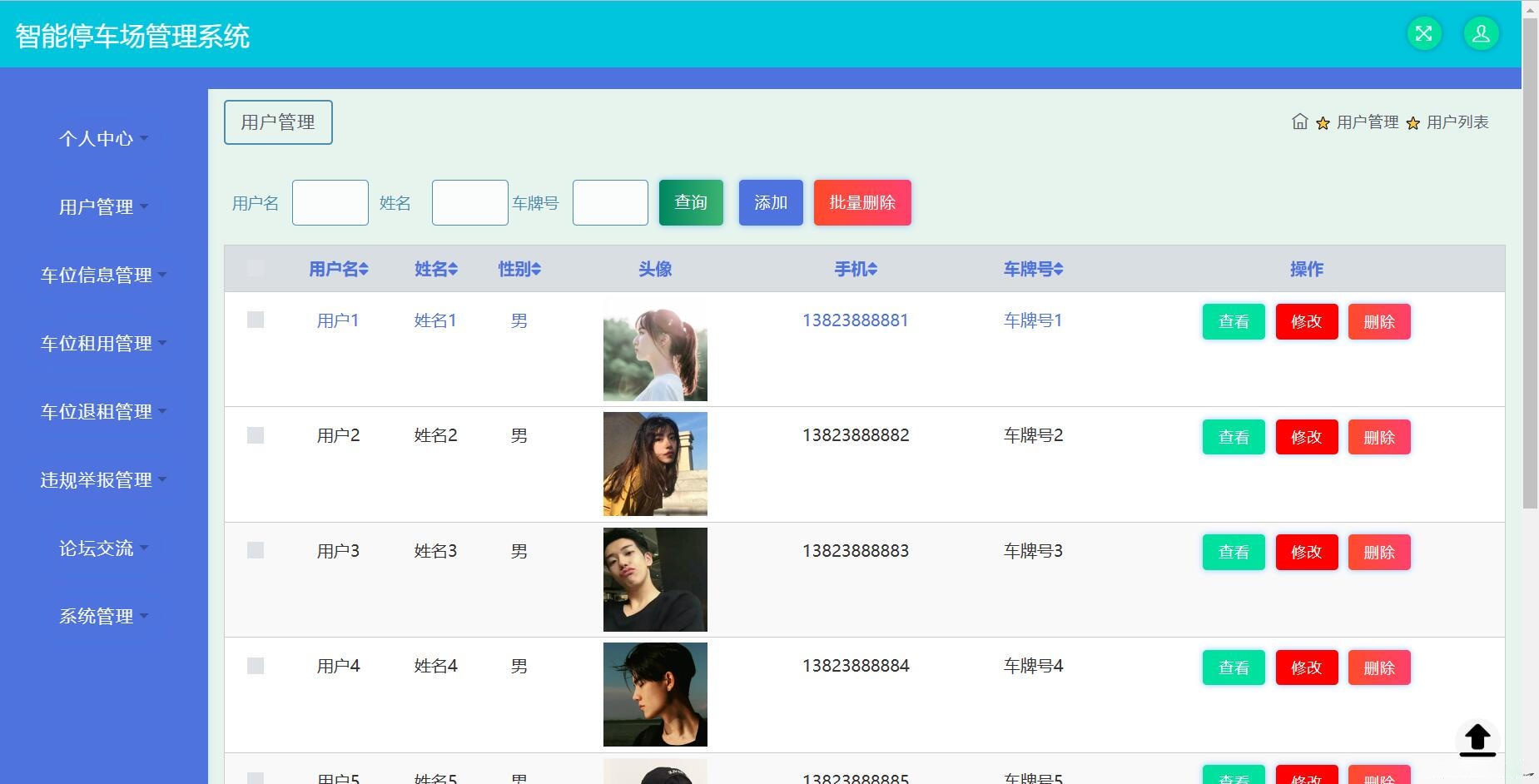Edit 用户4 with the 修改 button

(x=1307, y=667)
